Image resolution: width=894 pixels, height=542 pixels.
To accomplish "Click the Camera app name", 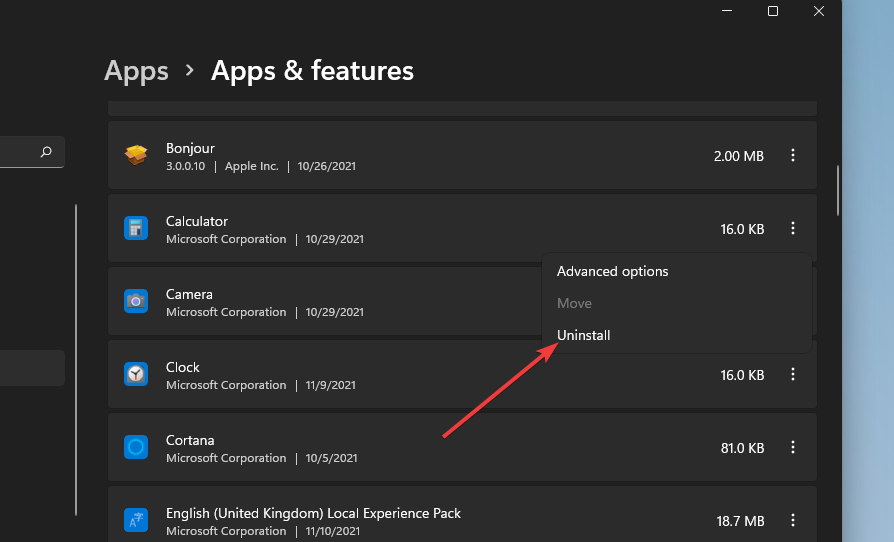I will click(x=189, y=294).
